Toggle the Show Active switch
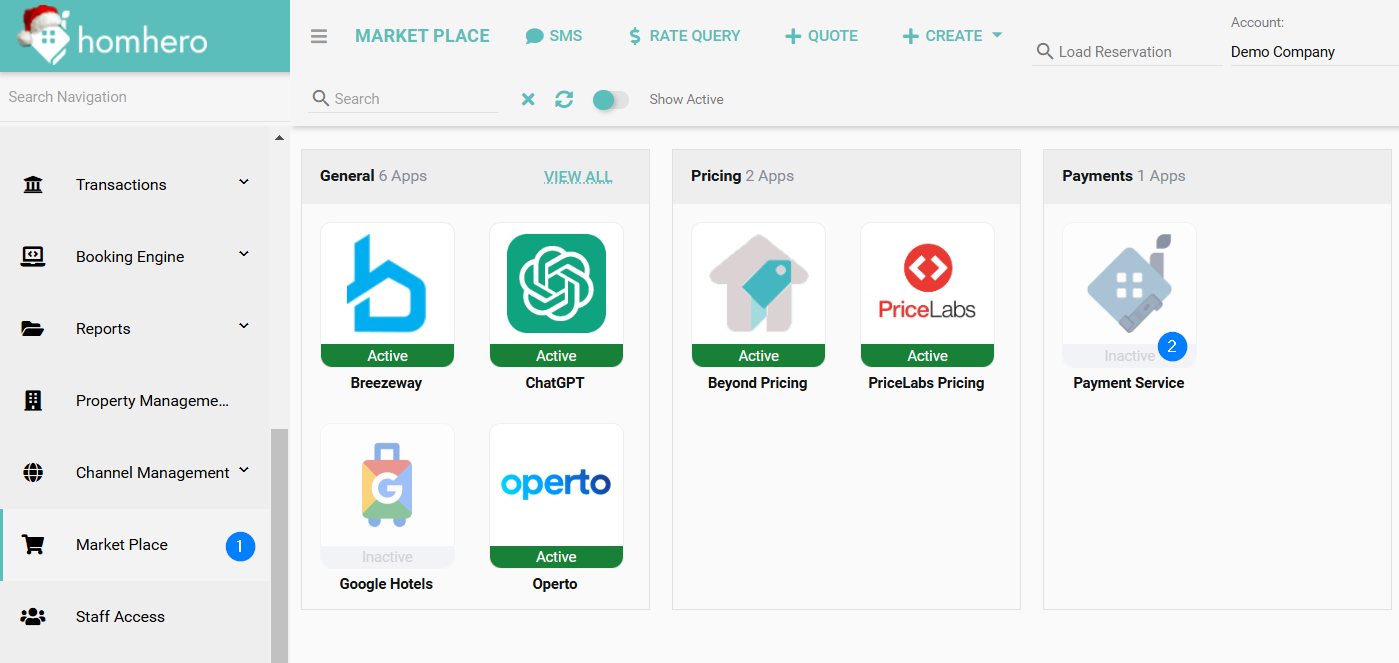This screenshot has height=663, width=1399. 610,99
